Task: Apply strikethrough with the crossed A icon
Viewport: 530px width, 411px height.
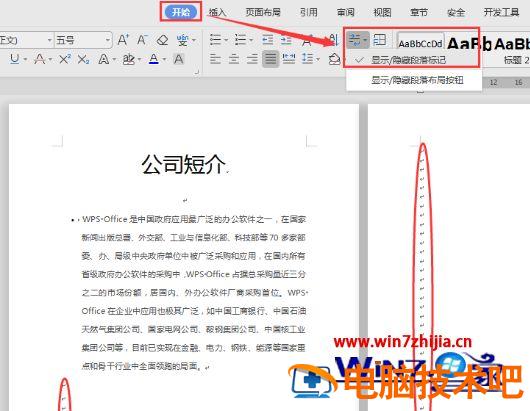Action: [x=40, y=59]
